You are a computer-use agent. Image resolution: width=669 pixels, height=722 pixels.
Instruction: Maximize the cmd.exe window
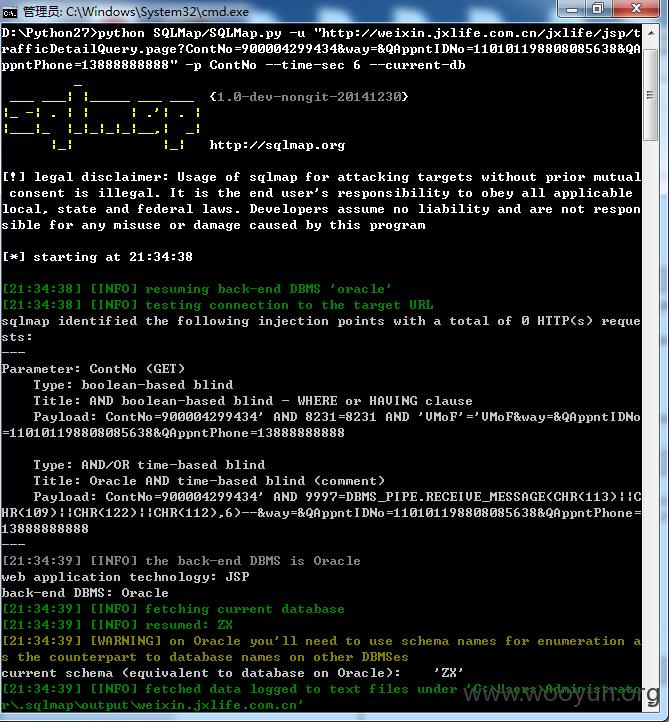598,9
